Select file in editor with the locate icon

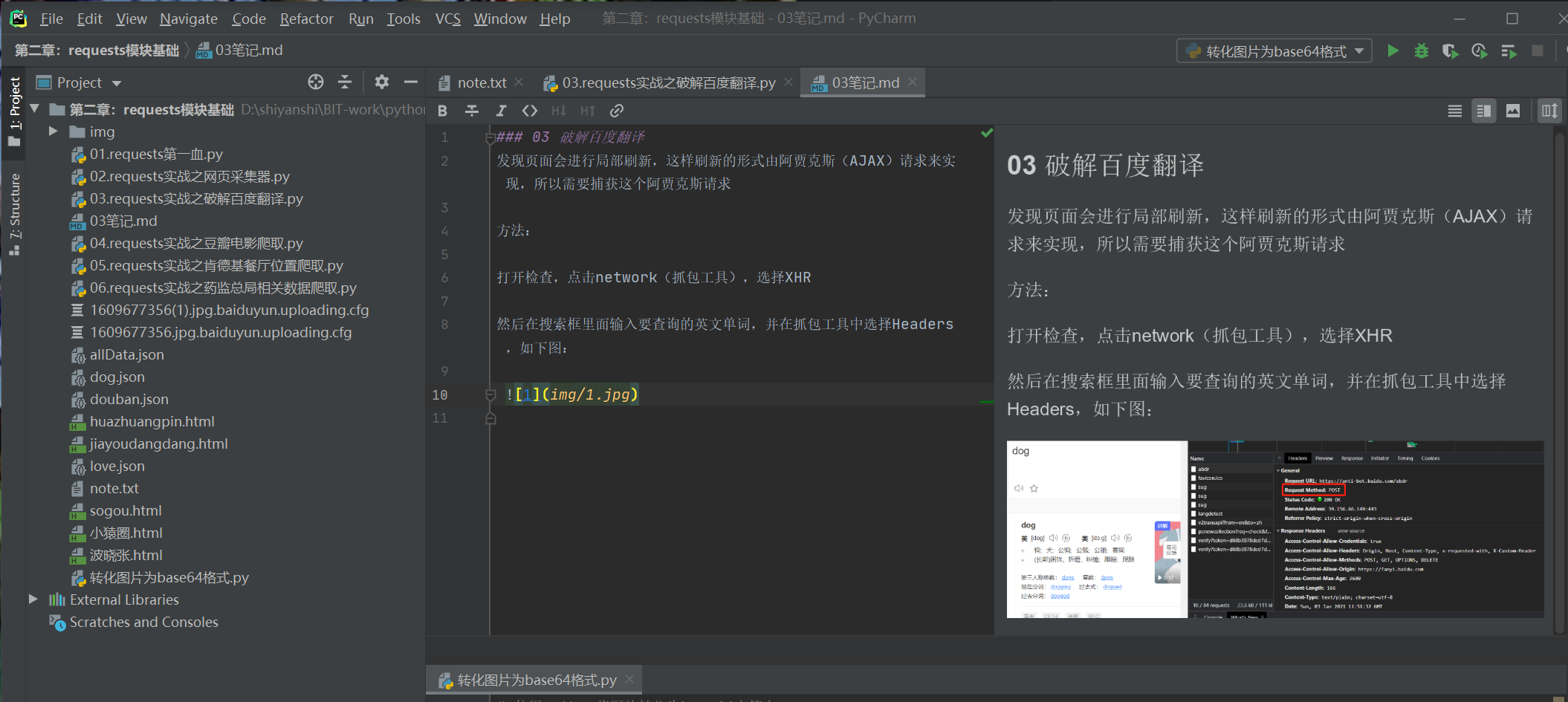point(315,82)
